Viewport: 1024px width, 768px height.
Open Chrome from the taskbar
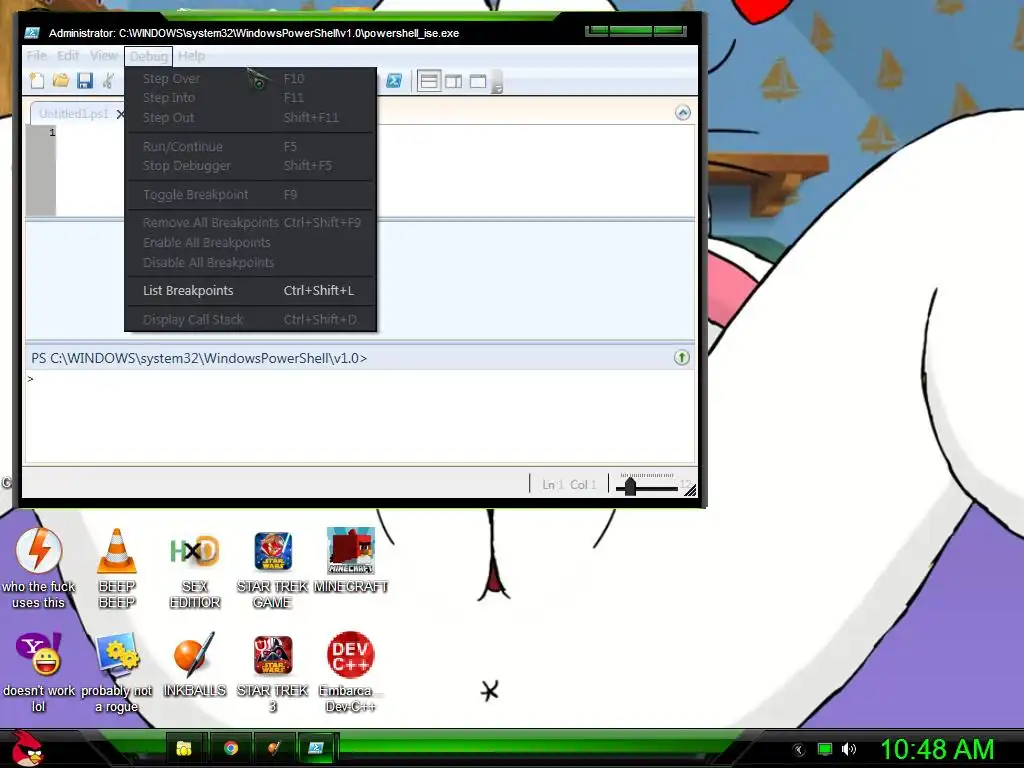230,748
